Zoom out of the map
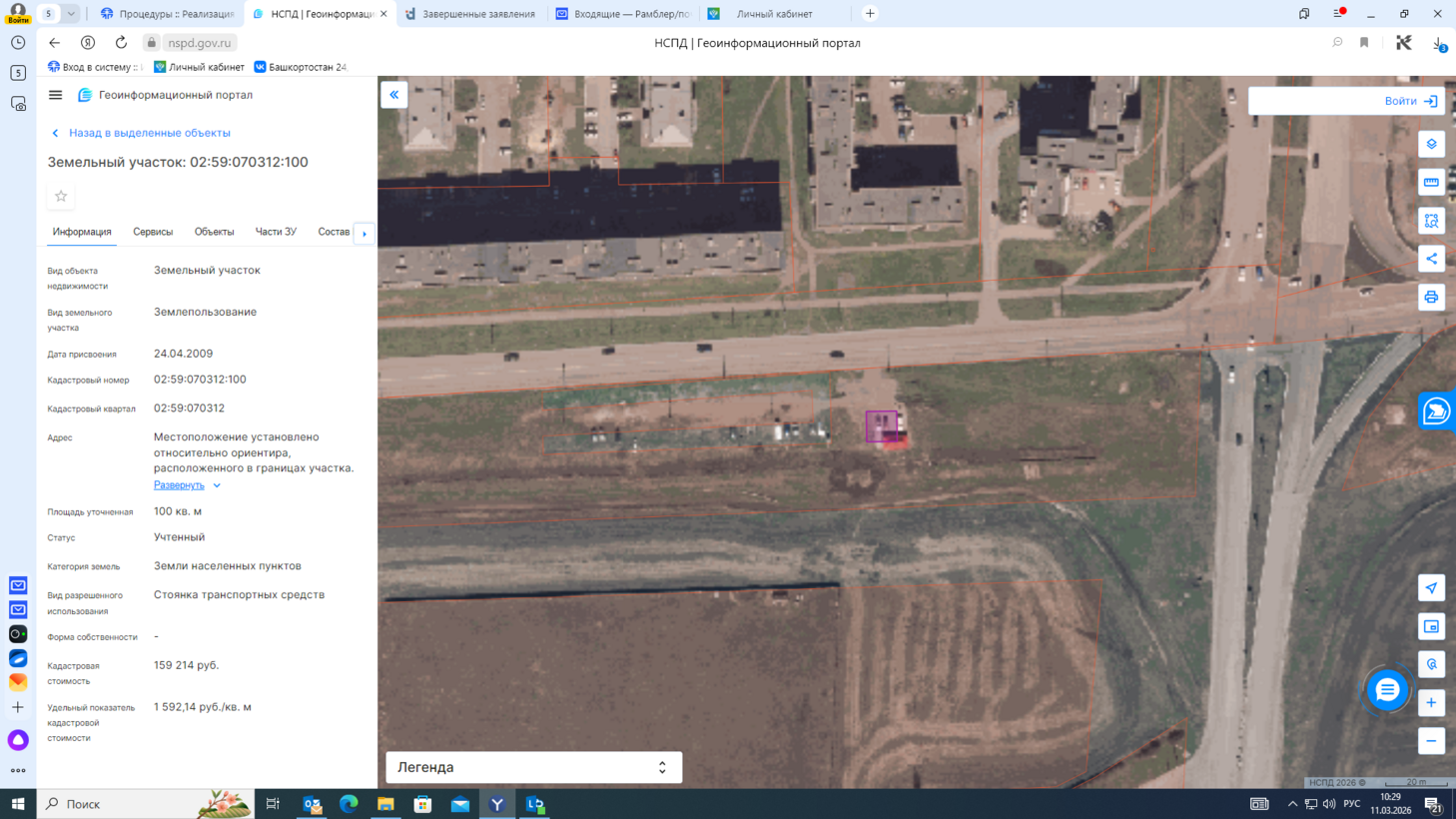The image size is (1456, 819). point(1431,741)
